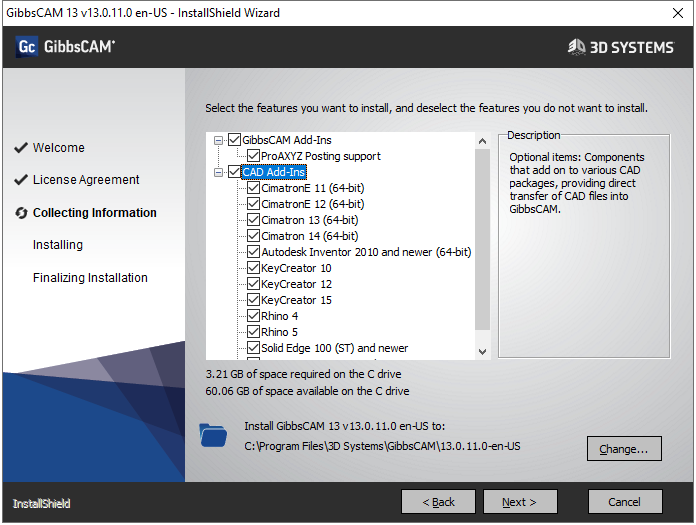Image resolution: width=696 pixels, height=525 pixels.
Task: Toggle the KeyCreator 10 checkbox
Action: 253,268
